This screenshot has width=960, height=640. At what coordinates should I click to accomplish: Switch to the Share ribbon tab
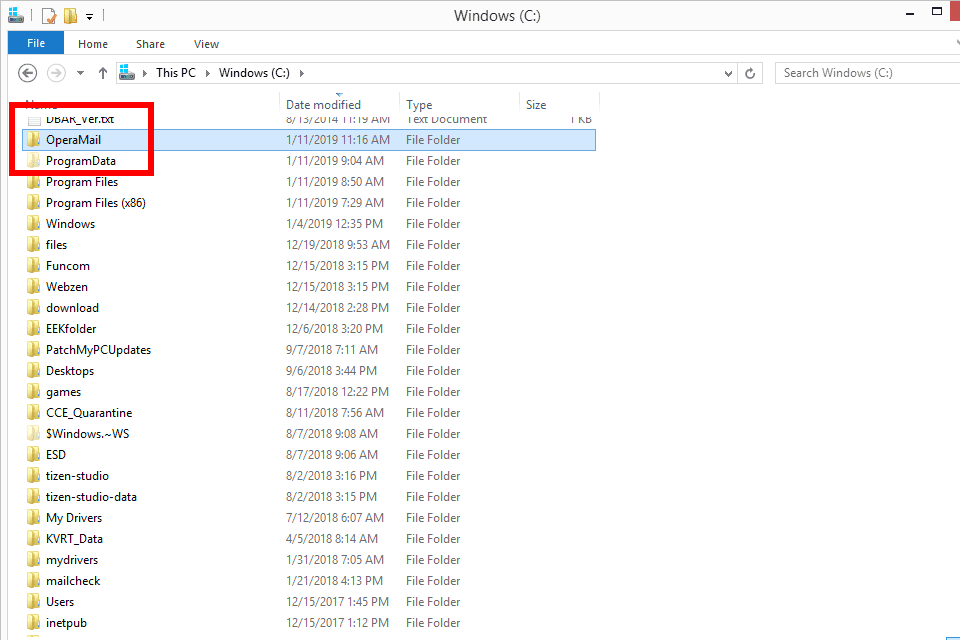[150, 44]
